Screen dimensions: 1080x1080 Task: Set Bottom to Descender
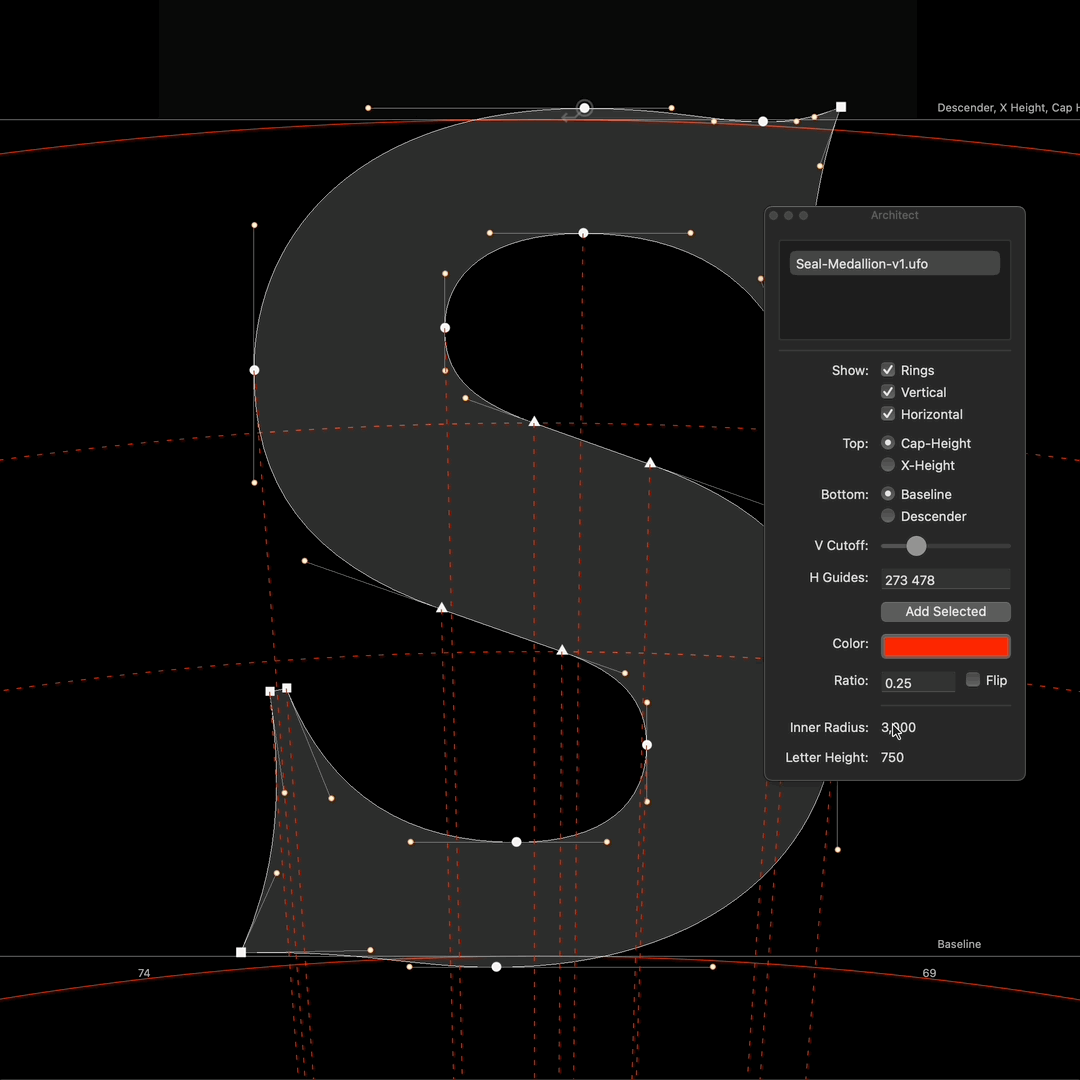888,516
